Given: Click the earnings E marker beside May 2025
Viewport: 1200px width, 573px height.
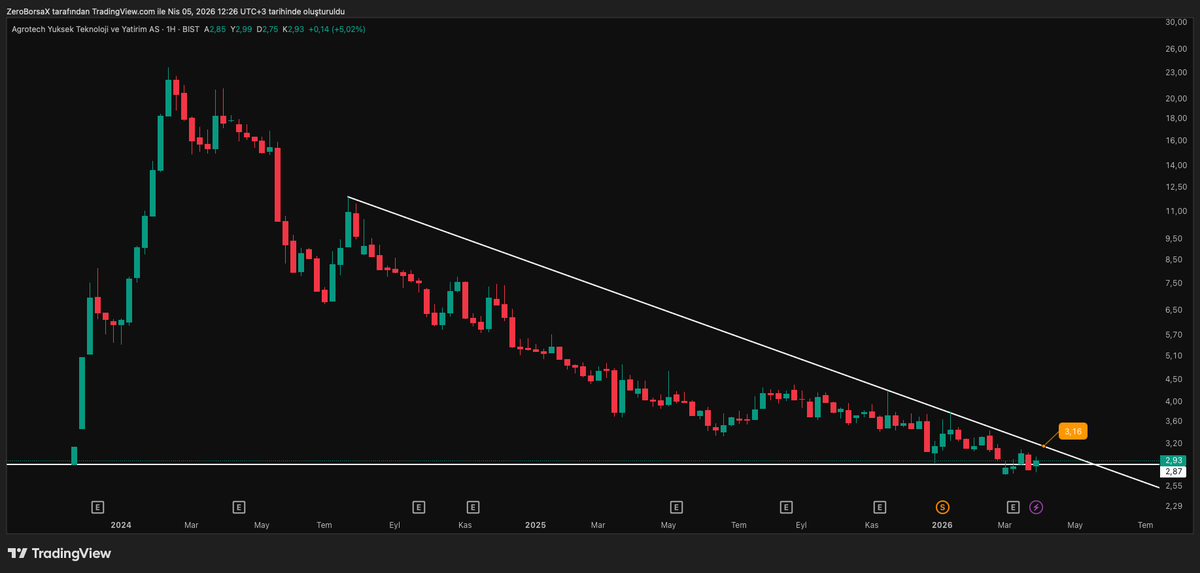Looking at the screenshot, I should point(677,507).
